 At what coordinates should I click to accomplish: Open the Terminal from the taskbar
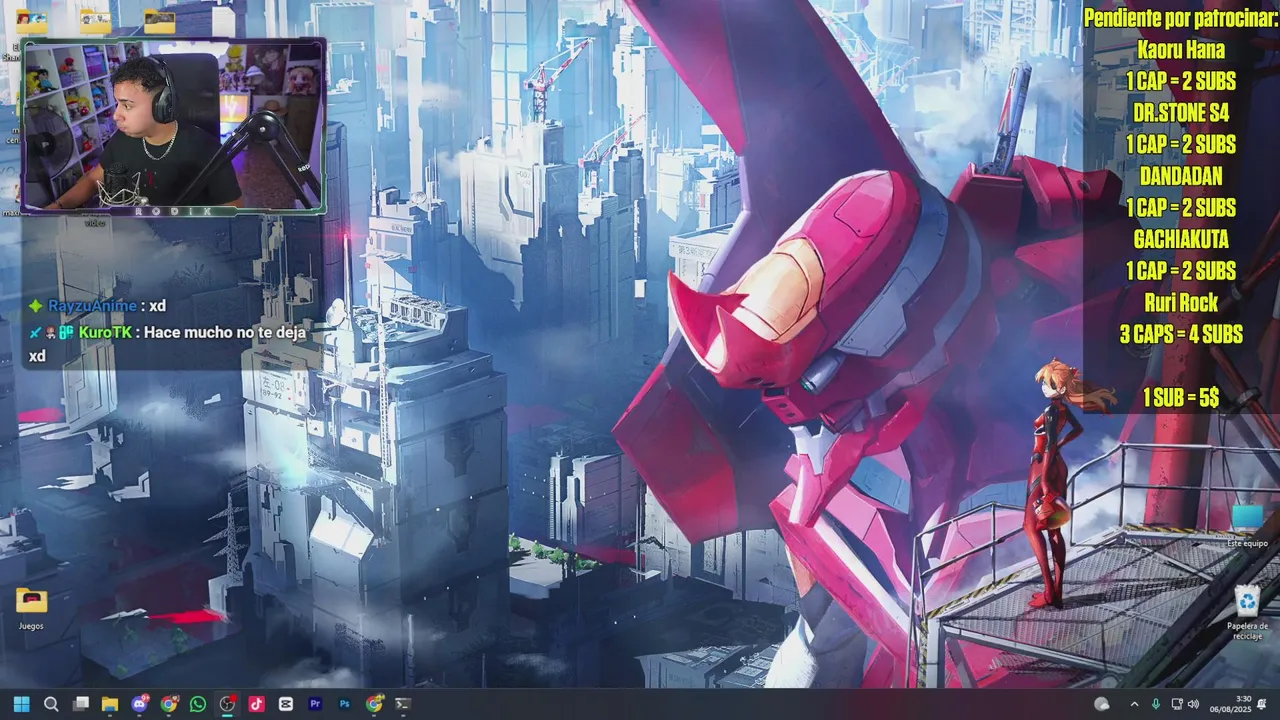(x=403, y=704)
